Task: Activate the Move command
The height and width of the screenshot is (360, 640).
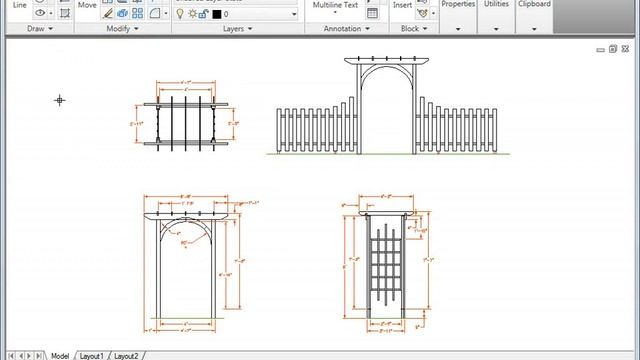Action: [87, 5]
